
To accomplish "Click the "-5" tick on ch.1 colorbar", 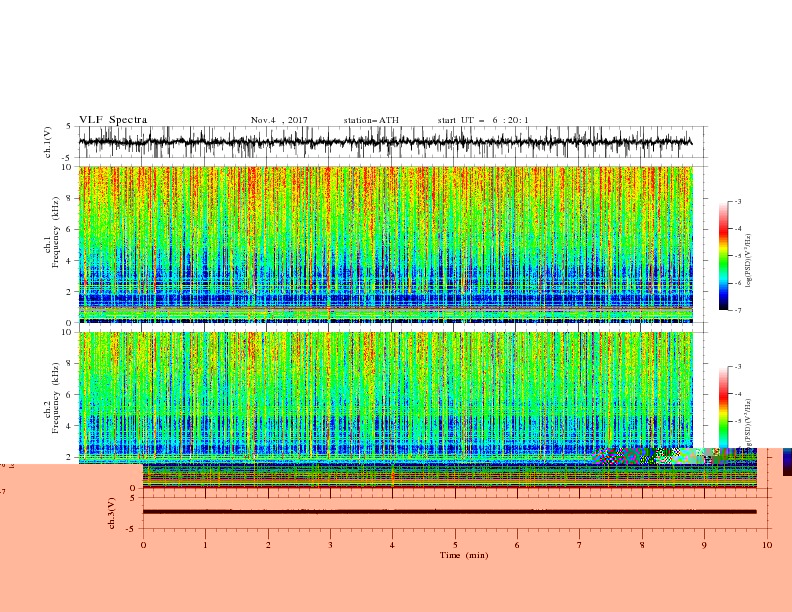I will 738,256.
